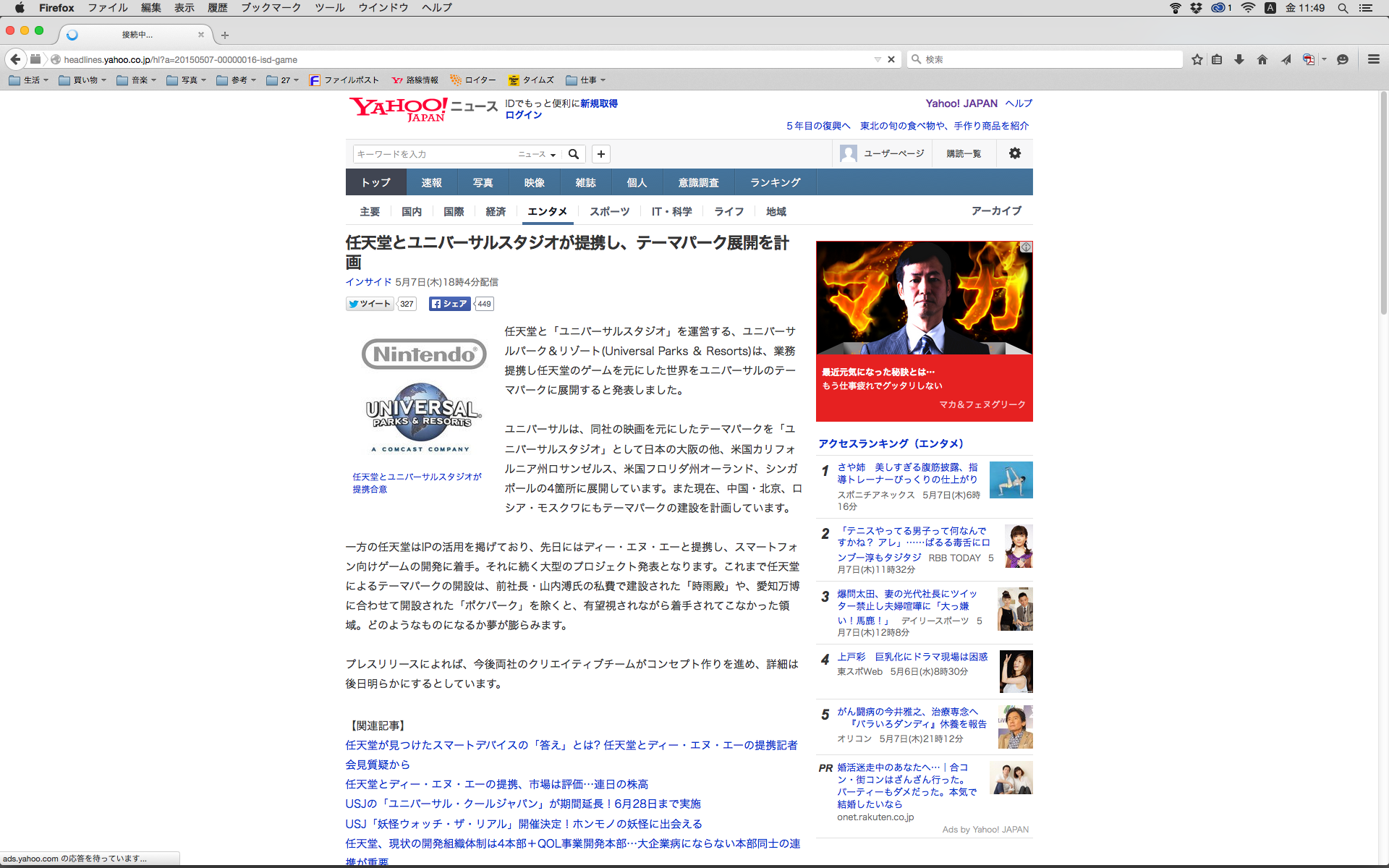Screen dimensions: 1389x868
Task: Open the ブックマーク menu in the menu bar
Action: (271, 8)
